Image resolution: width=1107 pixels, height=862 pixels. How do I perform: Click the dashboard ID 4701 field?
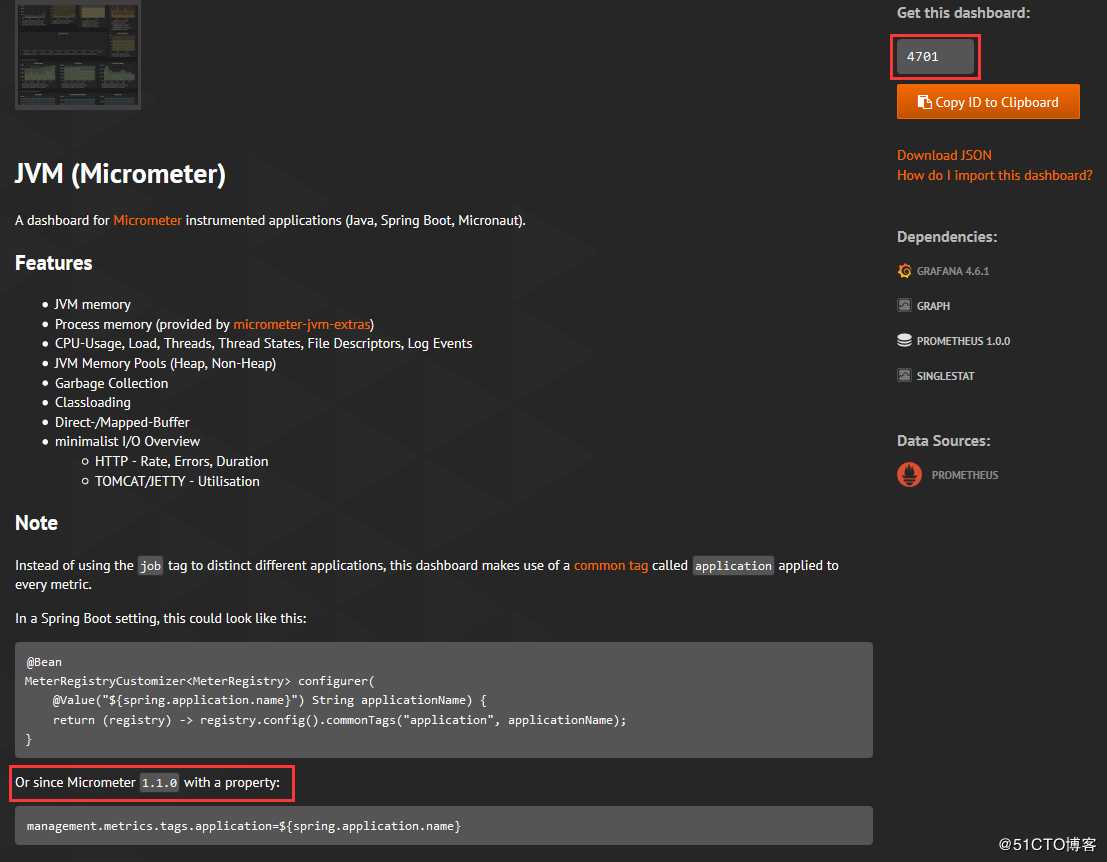click(935, 56)
